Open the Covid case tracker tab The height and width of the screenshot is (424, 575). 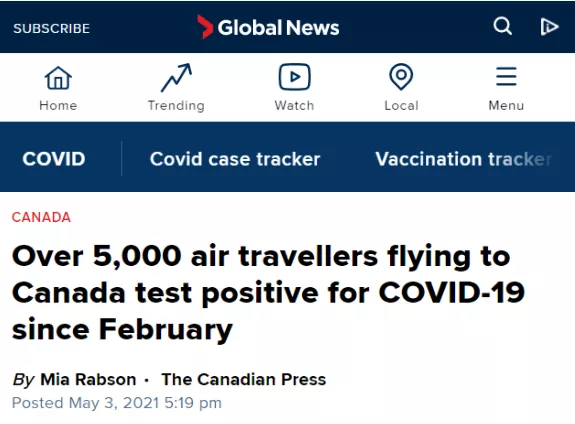[235, 159]
